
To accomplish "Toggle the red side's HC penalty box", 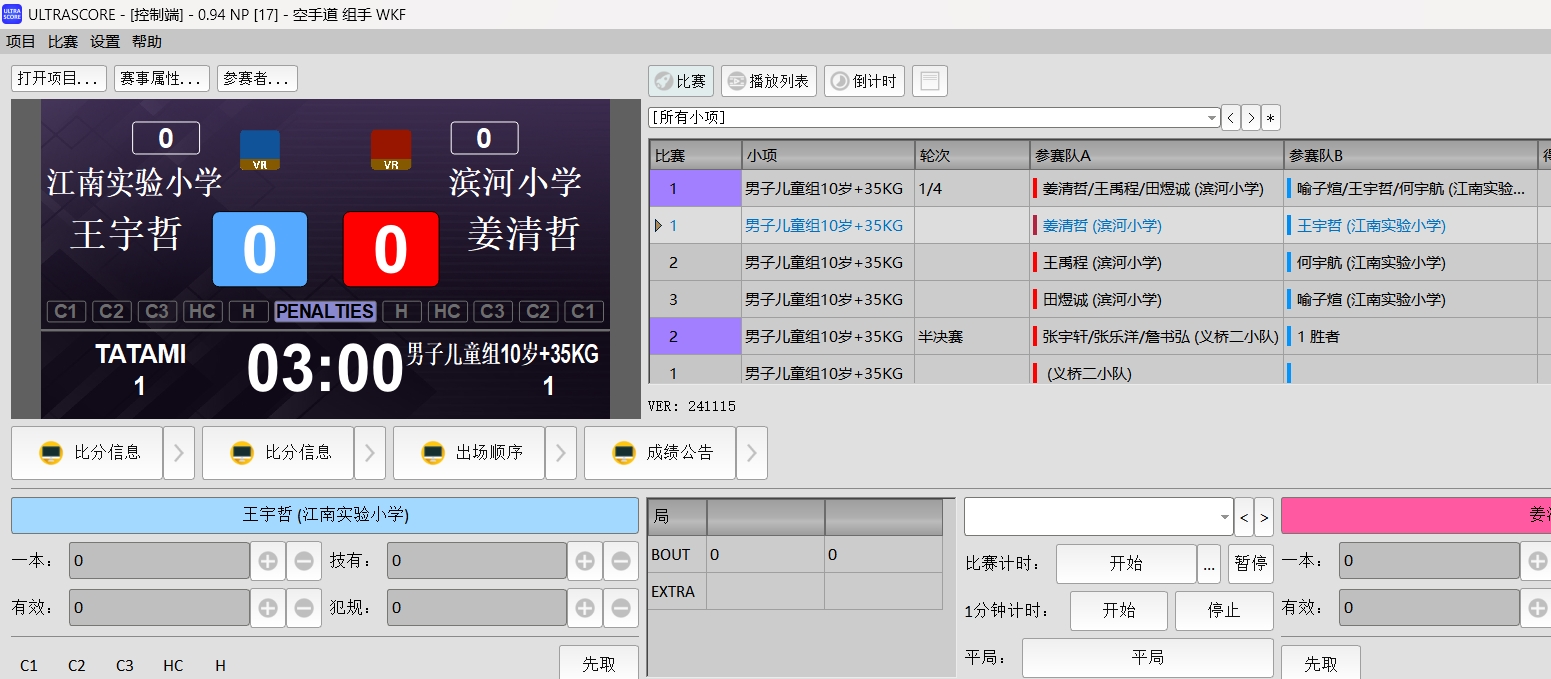I will (x=446, y=311).
